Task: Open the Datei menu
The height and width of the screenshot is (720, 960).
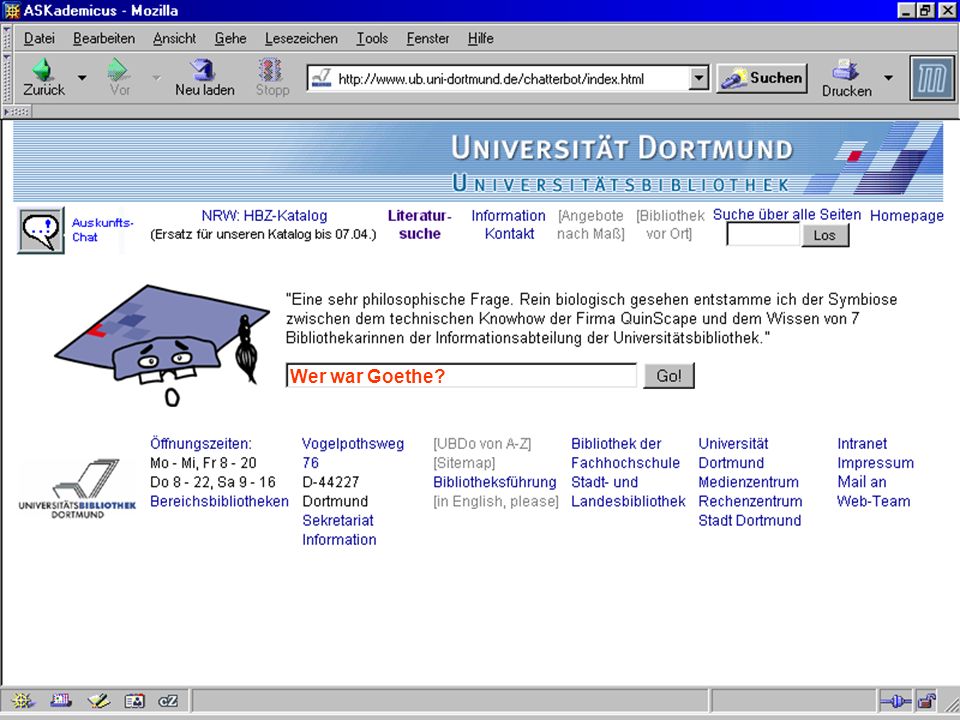Action: (39, 39)
